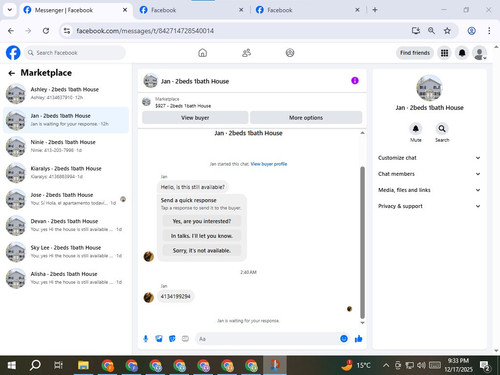Open the account profile menu avatar

coord(480,53)
